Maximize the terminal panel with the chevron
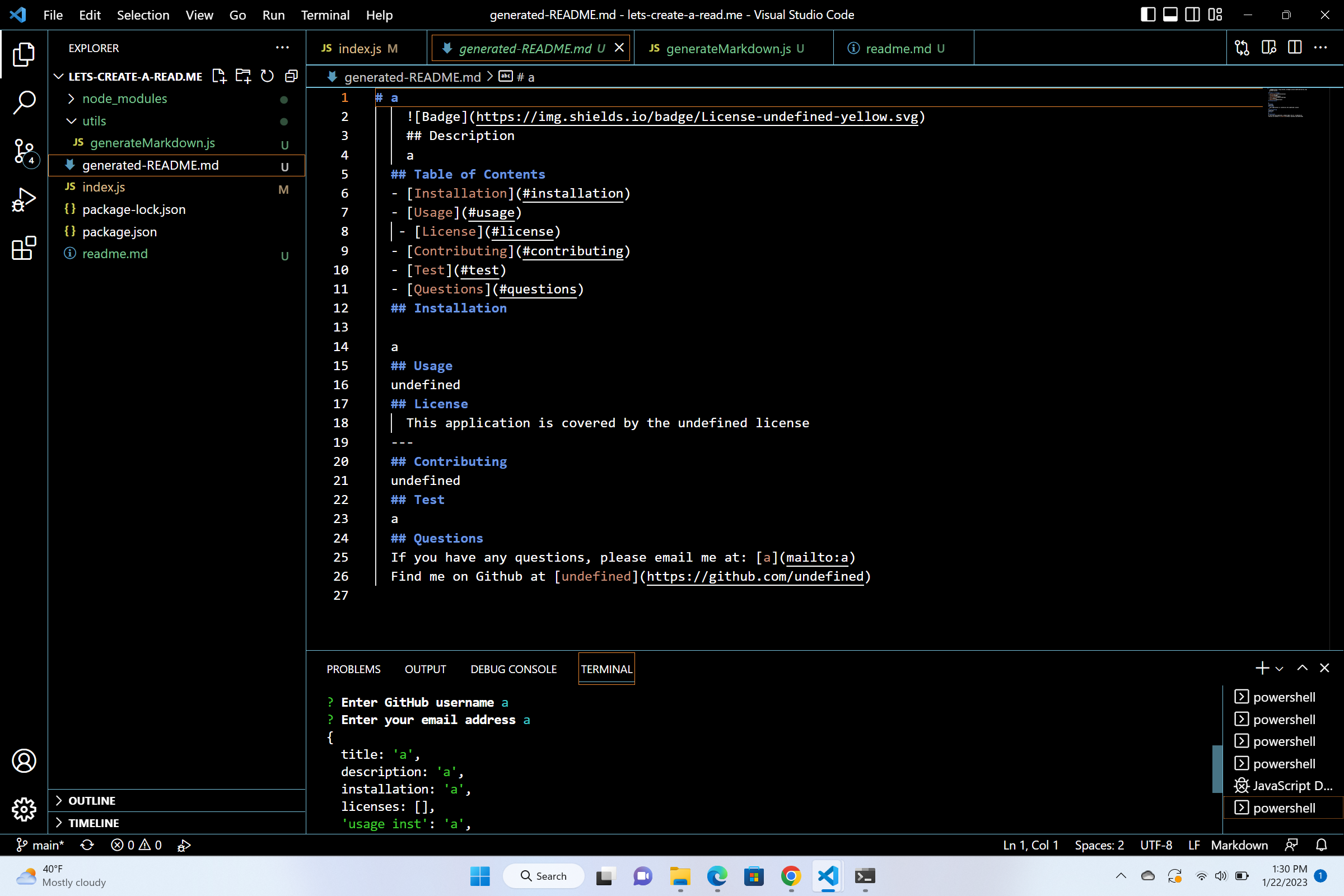Viewport: 1344px width, 896px height. click(1301, 668)
